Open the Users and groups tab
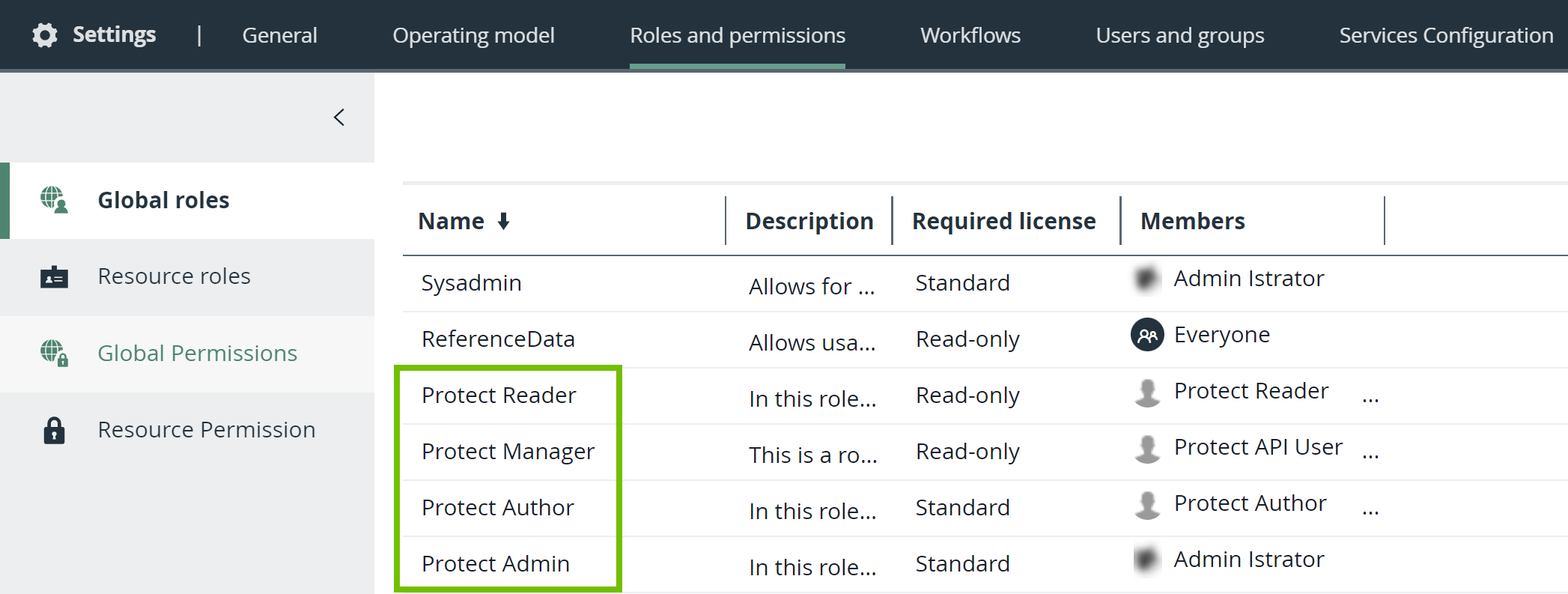The height and width of the screenshot is (594, 1568). coord(1179,35)
